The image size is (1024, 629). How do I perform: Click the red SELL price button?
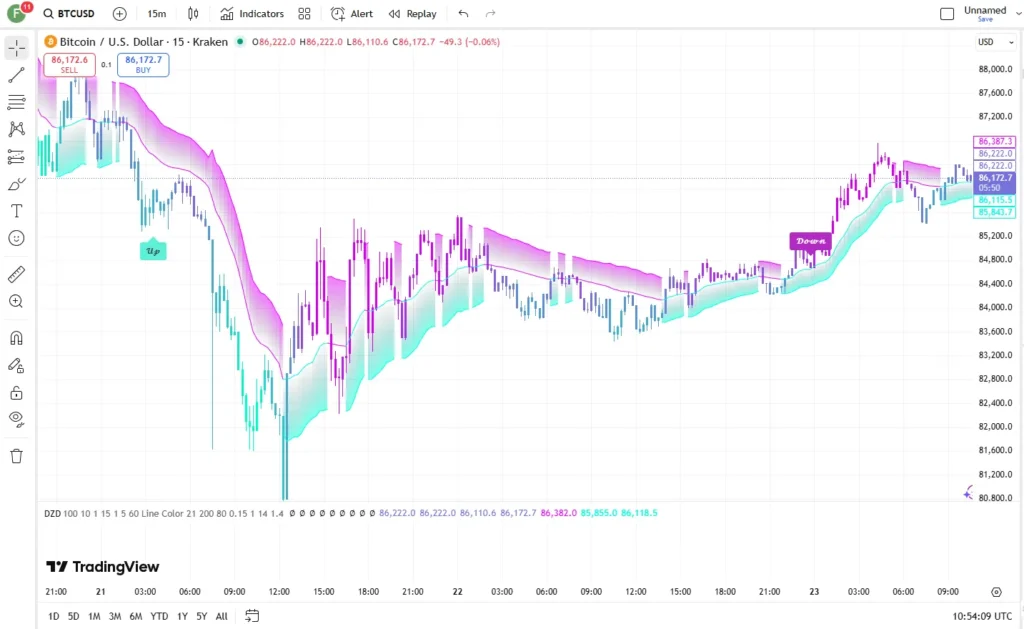[69, 65]
